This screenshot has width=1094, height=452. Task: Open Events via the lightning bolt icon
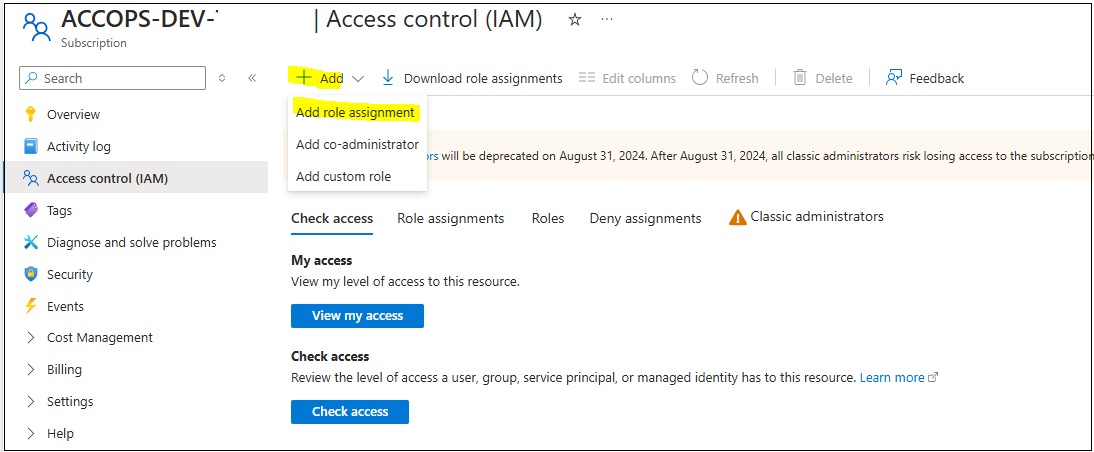(x=30, y=306)
